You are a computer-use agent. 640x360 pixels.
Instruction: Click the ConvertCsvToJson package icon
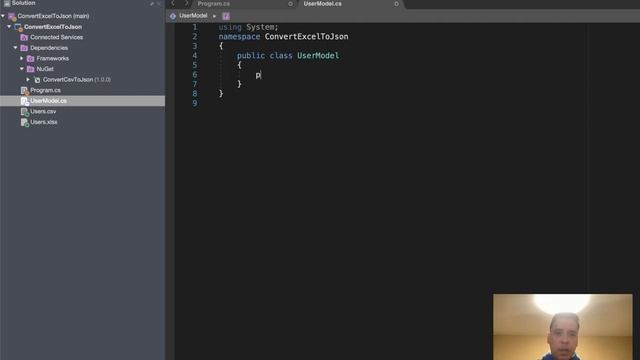(x=37, y=80)
